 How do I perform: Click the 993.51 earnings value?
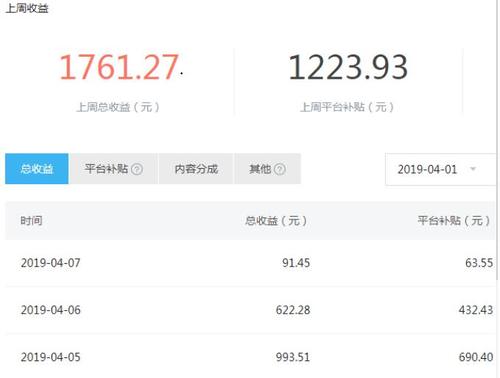[x=293, y=357]
